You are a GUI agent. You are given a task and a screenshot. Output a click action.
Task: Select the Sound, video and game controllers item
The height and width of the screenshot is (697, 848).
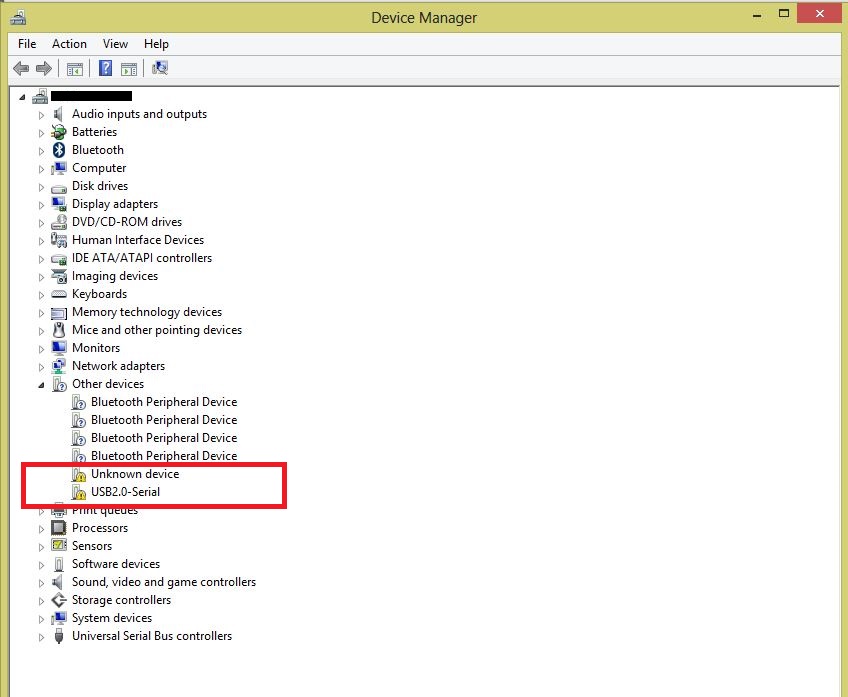163,582
